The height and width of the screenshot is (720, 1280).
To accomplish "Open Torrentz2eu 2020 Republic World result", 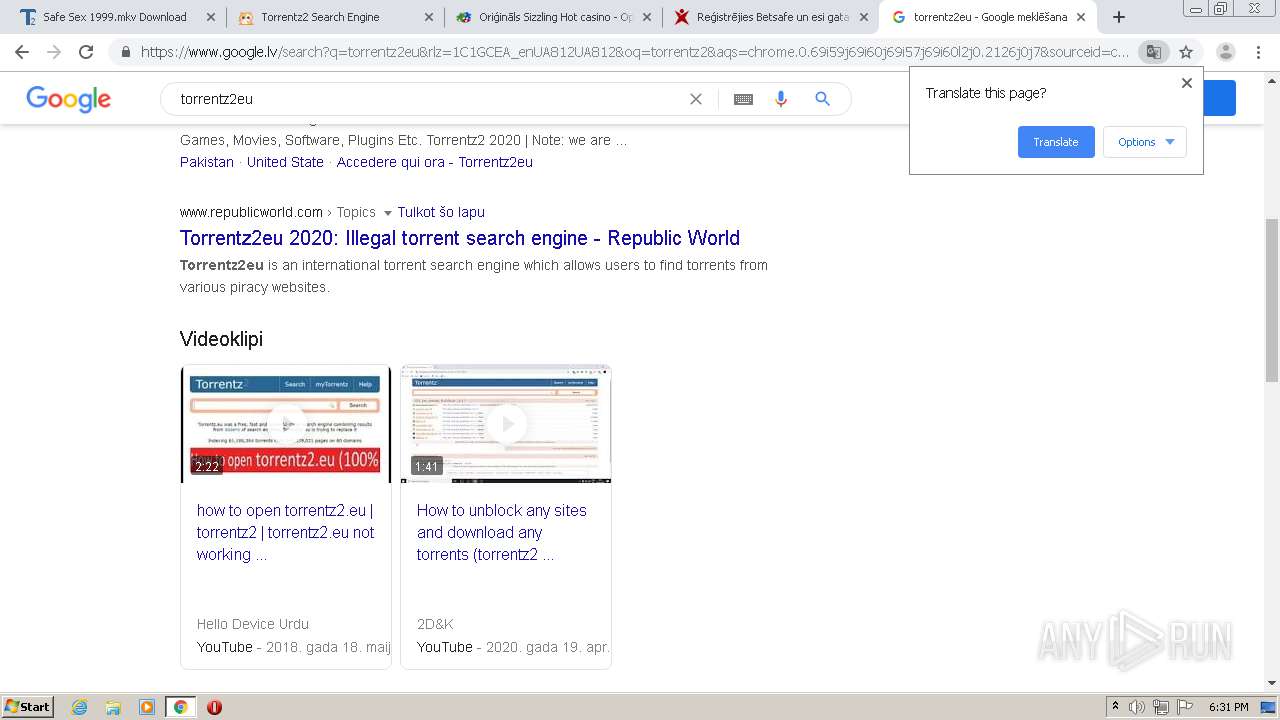I will pos(460,238).
